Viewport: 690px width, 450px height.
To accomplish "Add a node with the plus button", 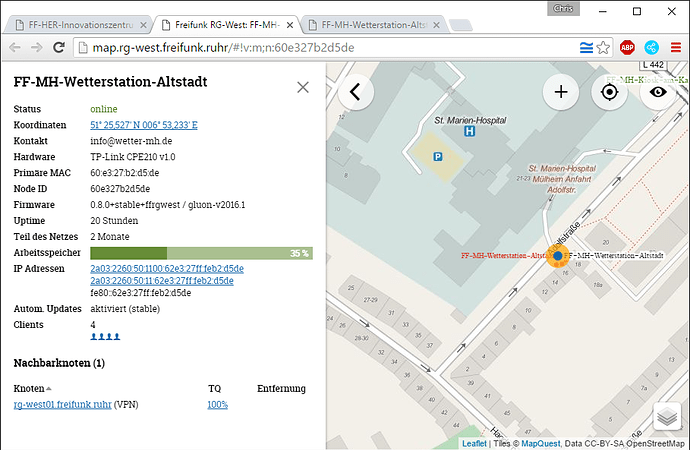I will pos(561,92).
